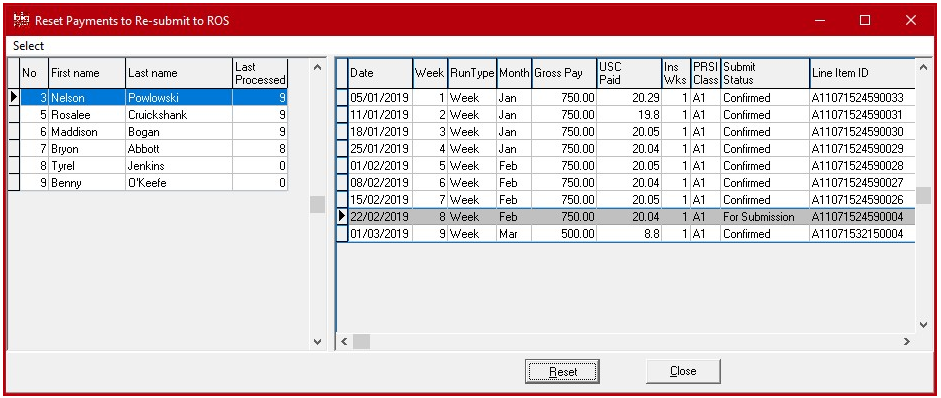
Task: Click the No column header
Action: click(x=35, y=73)
